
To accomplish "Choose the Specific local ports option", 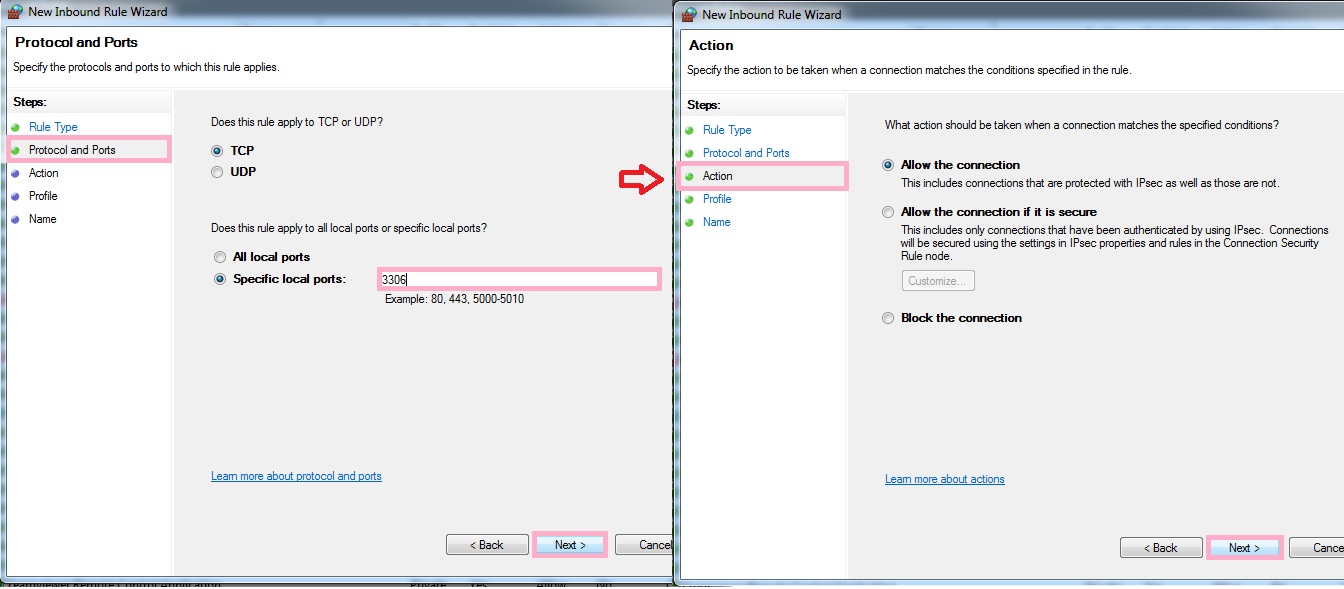I will (x=220, y=279).
